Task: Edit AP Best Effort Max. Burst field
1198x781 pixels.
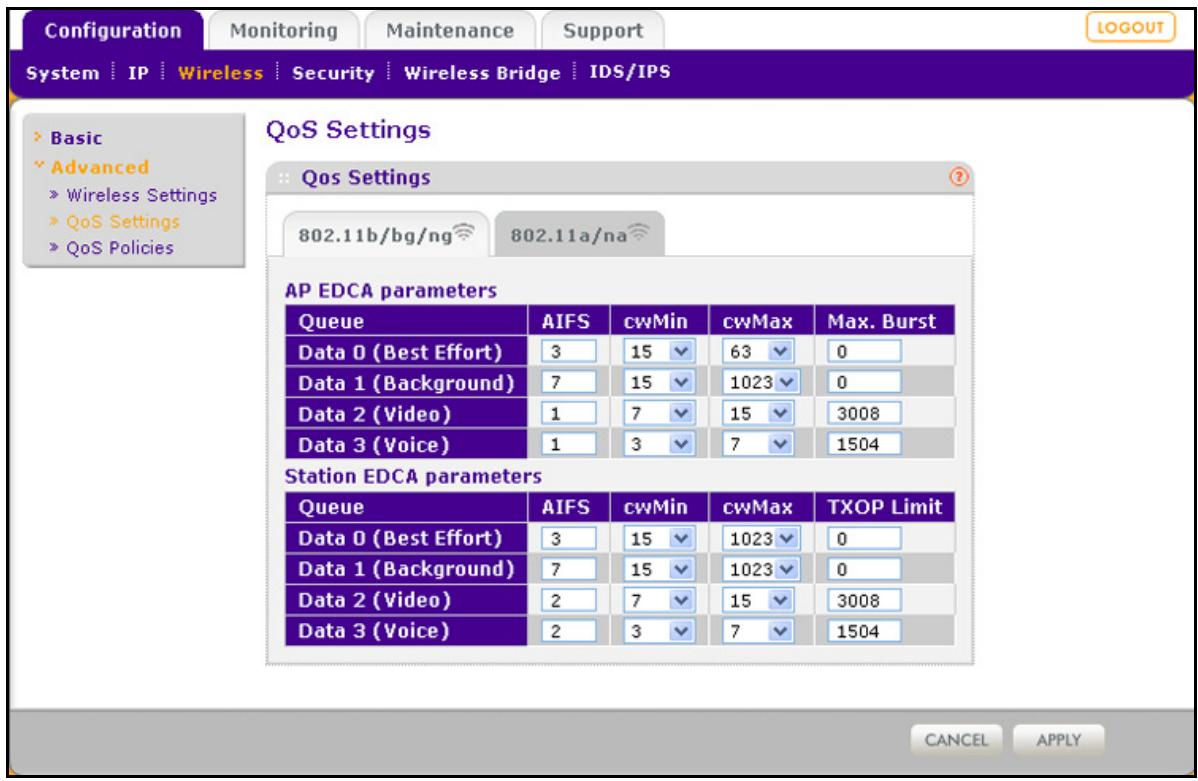Action: 864,352
